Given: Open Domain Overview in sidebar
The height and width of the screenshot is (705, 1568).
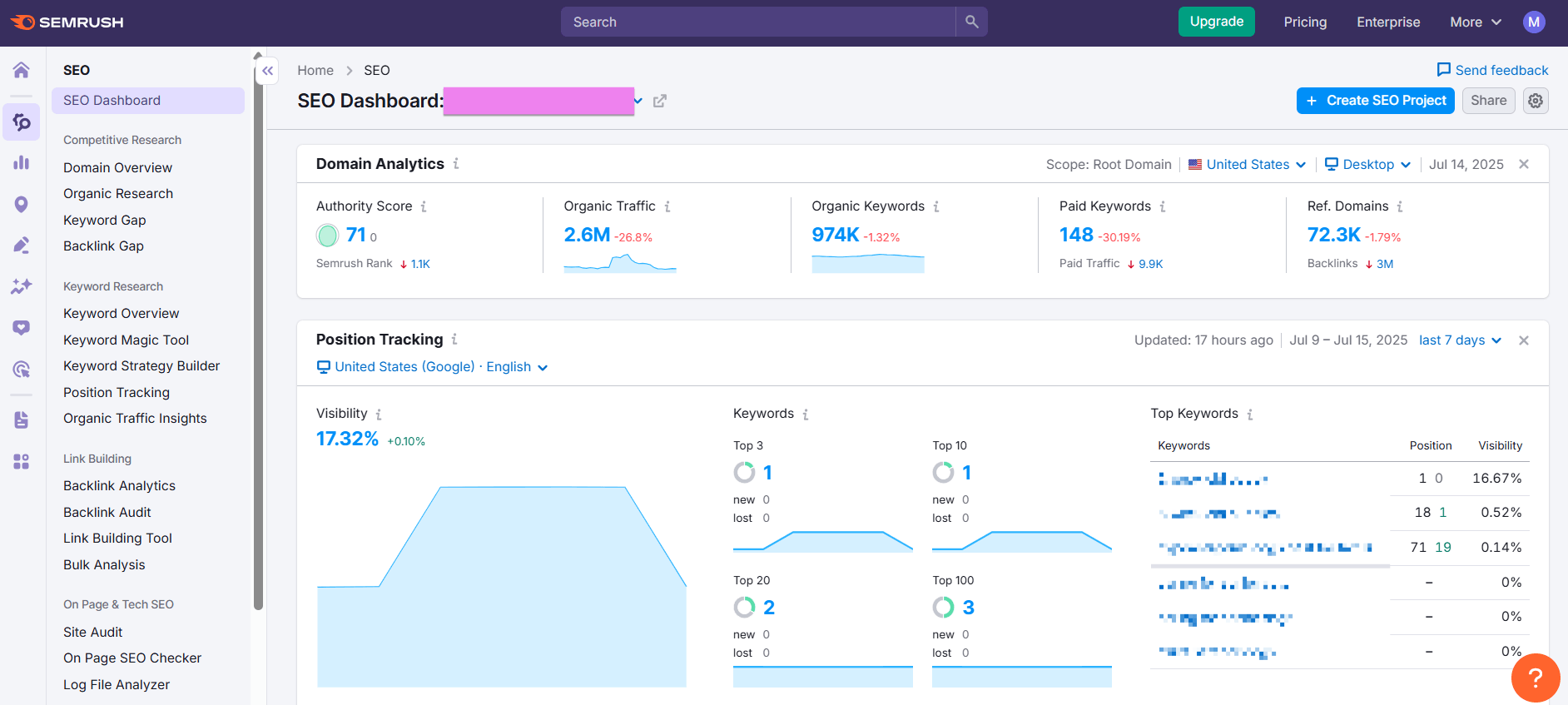Looking at the screenshot, I should (118, 167).
